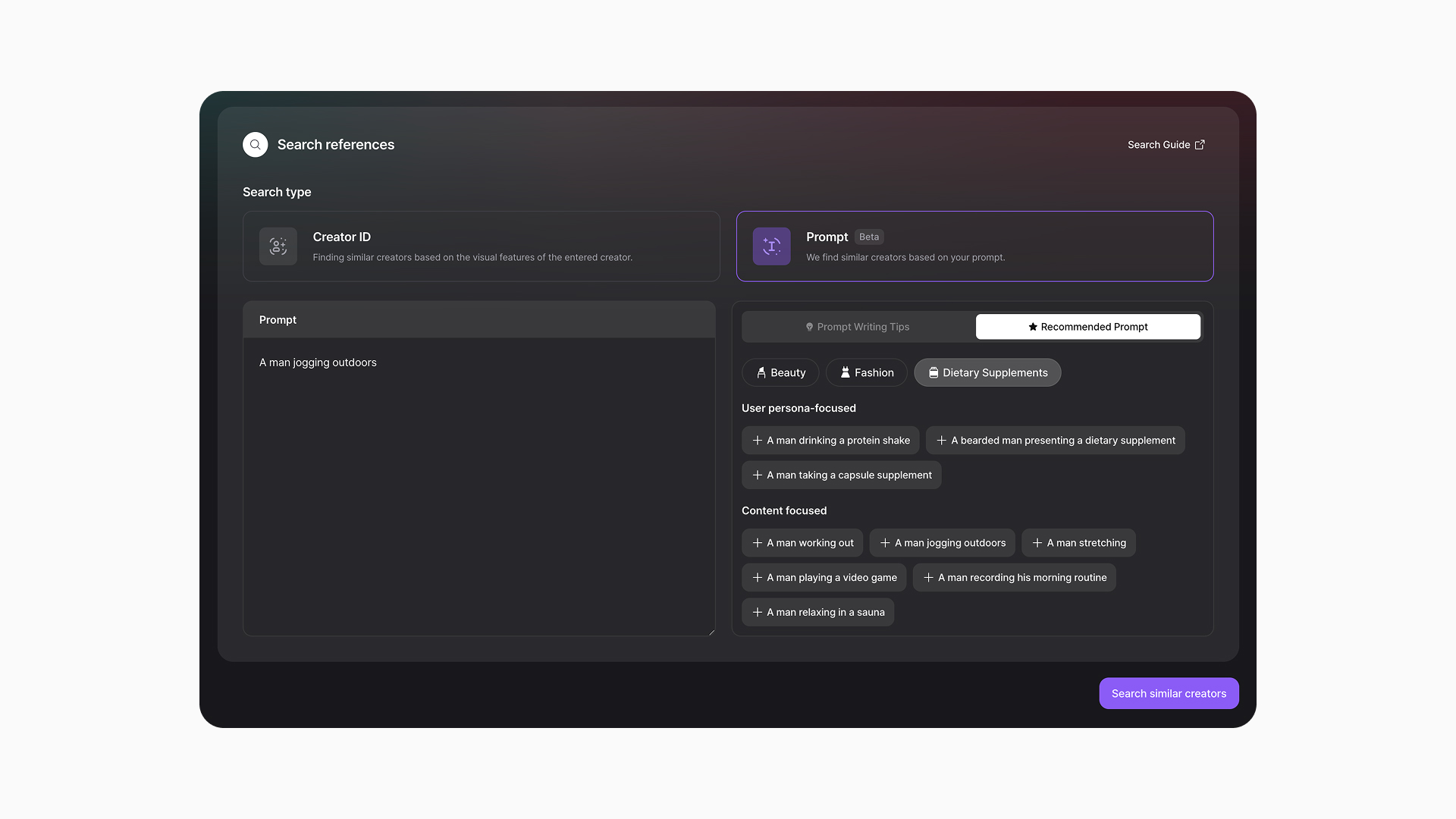Open the Search Guide link
The width and height of the screenshot is (1456, 819).
tap(1159, 145)
